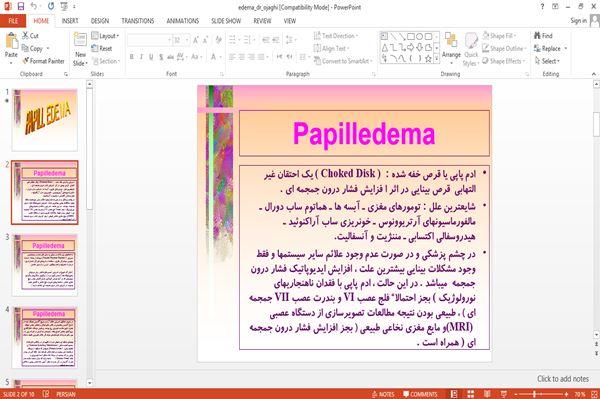Screen dimensions: 600x399
Task: Fit slide to current window icon
Action: click(x=595, y=394)
